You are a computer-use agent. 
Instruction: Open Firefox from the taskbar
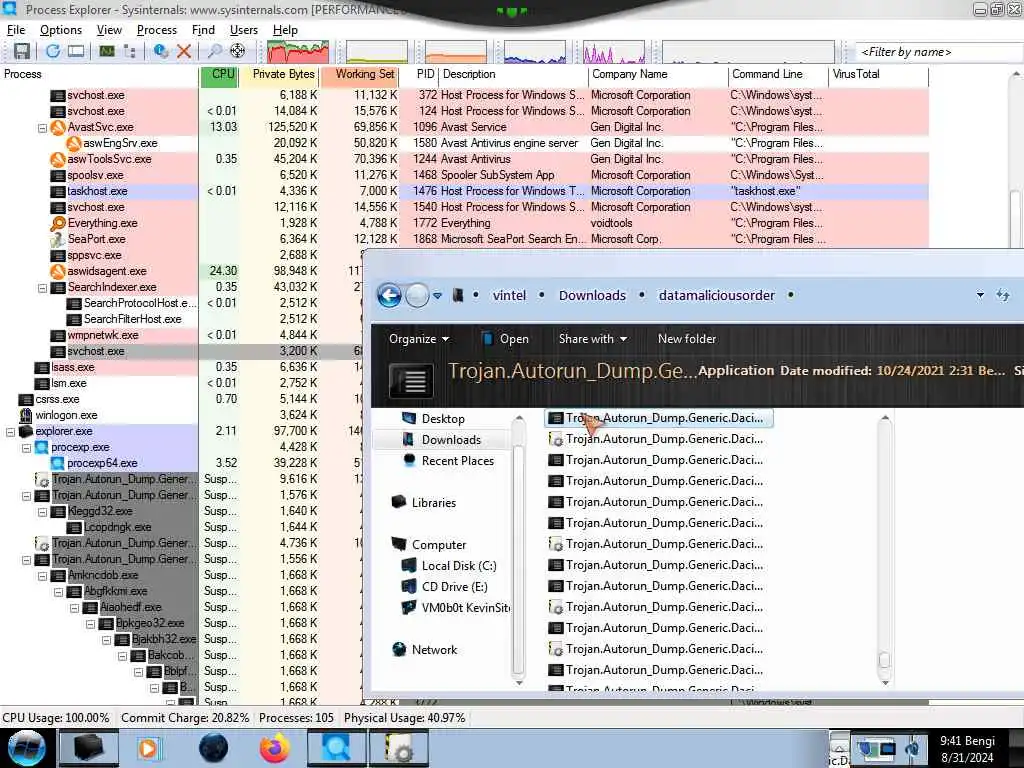click(275, 748)
